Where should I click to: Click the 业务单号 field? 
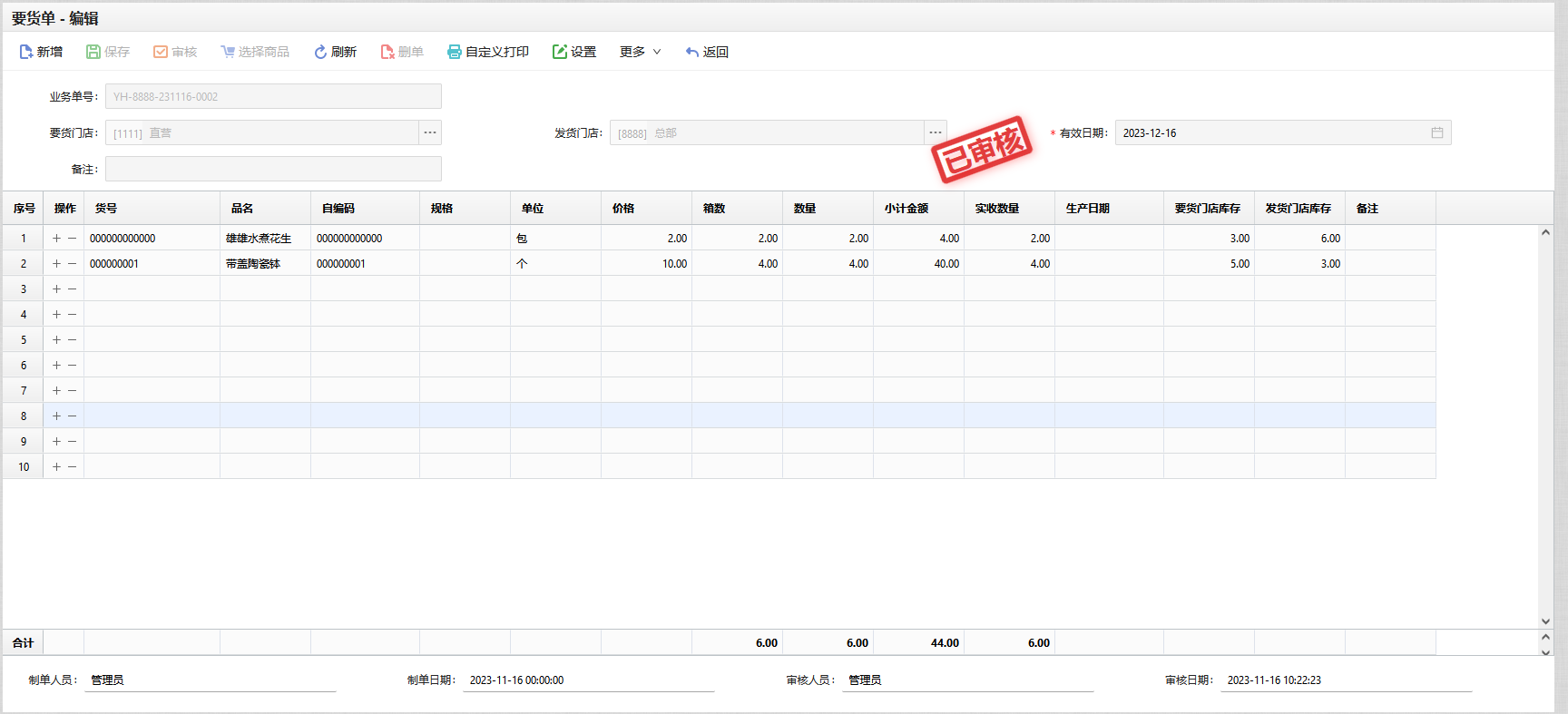coord(273,96)
